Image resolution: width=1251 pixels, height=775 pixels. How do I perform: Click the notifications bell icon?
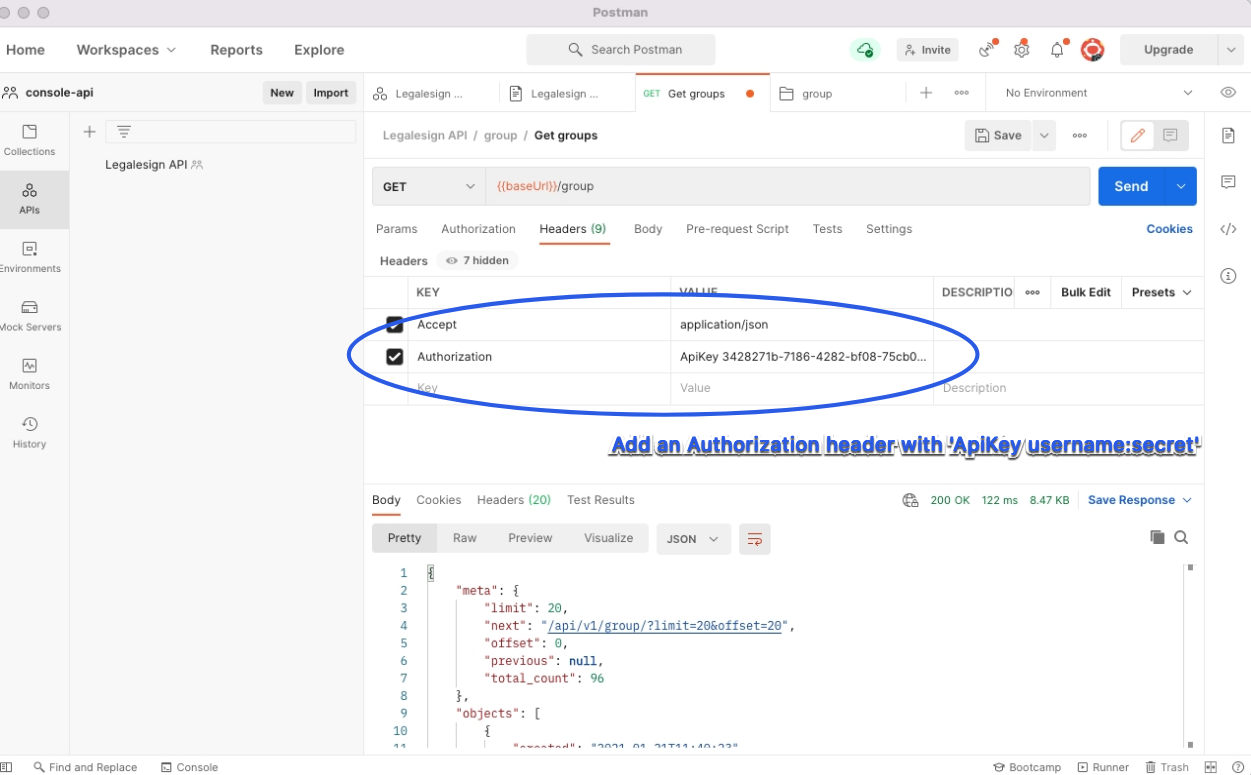(x=1055, y=49)
